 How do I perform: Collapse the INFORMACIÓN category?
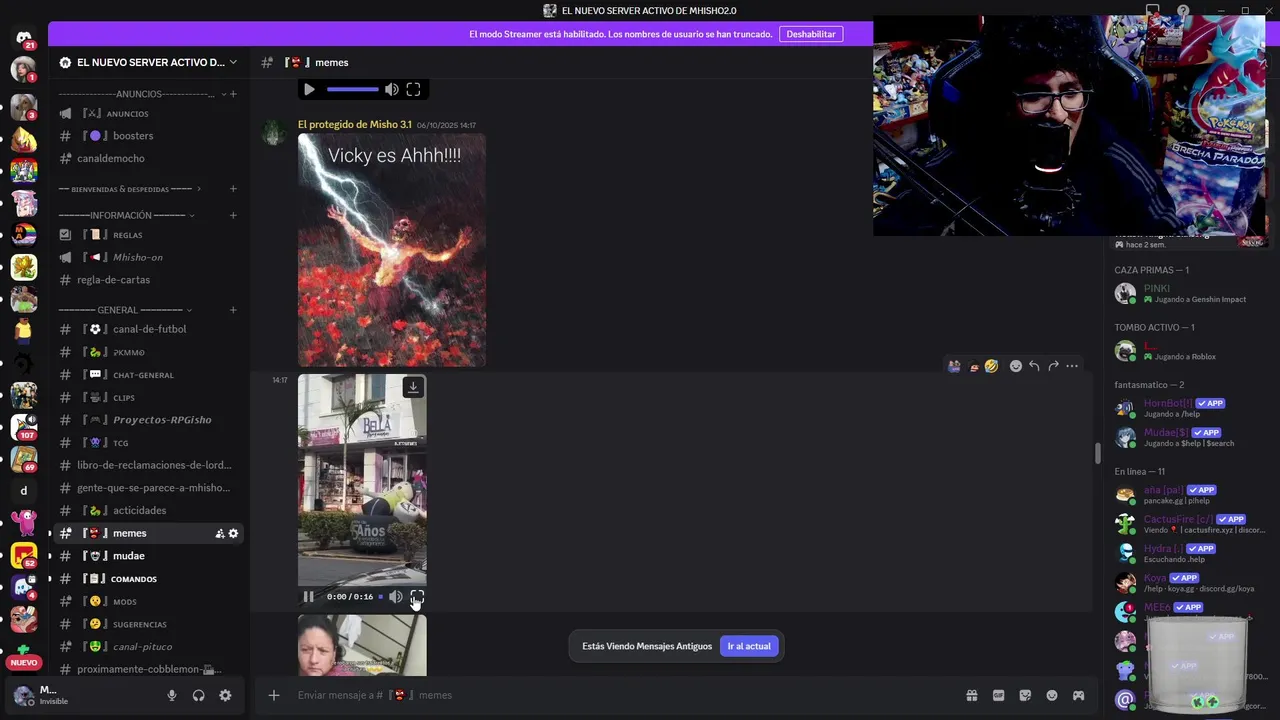tap(126, 215)
